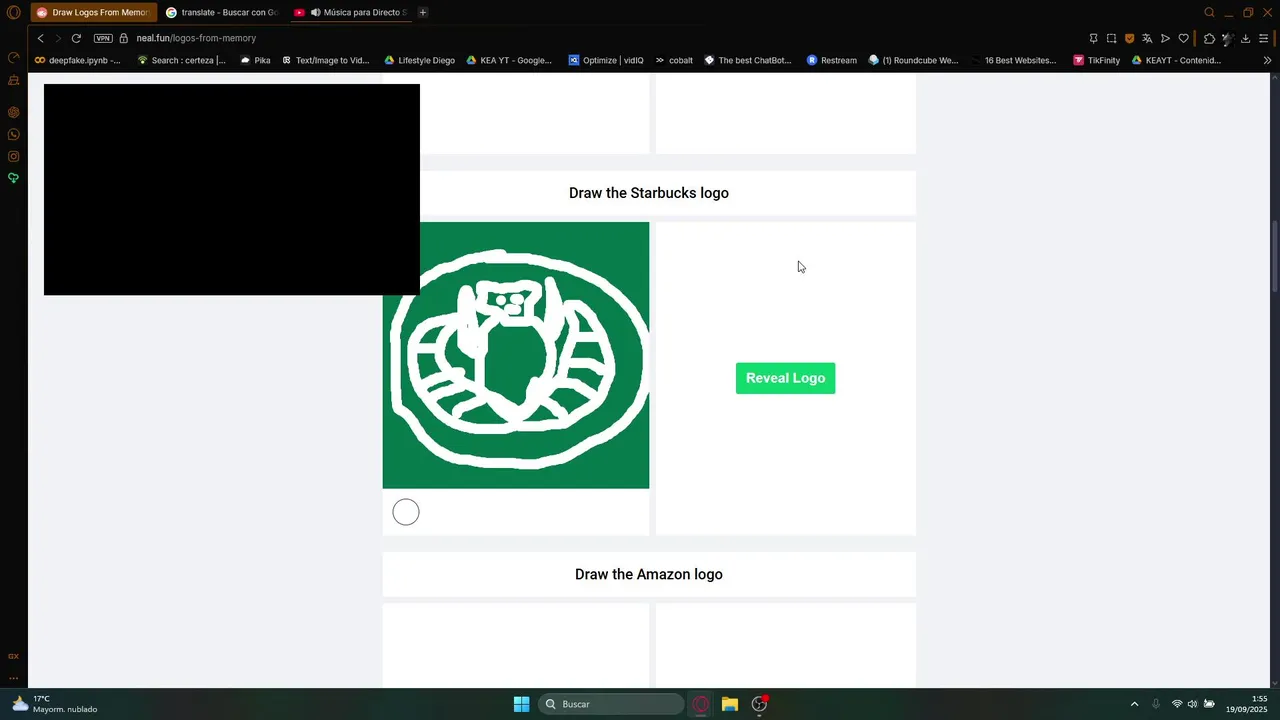Expand the bookmarks overflow chevron
This screenshot has height=720, width=1280.
(1268, 60)
